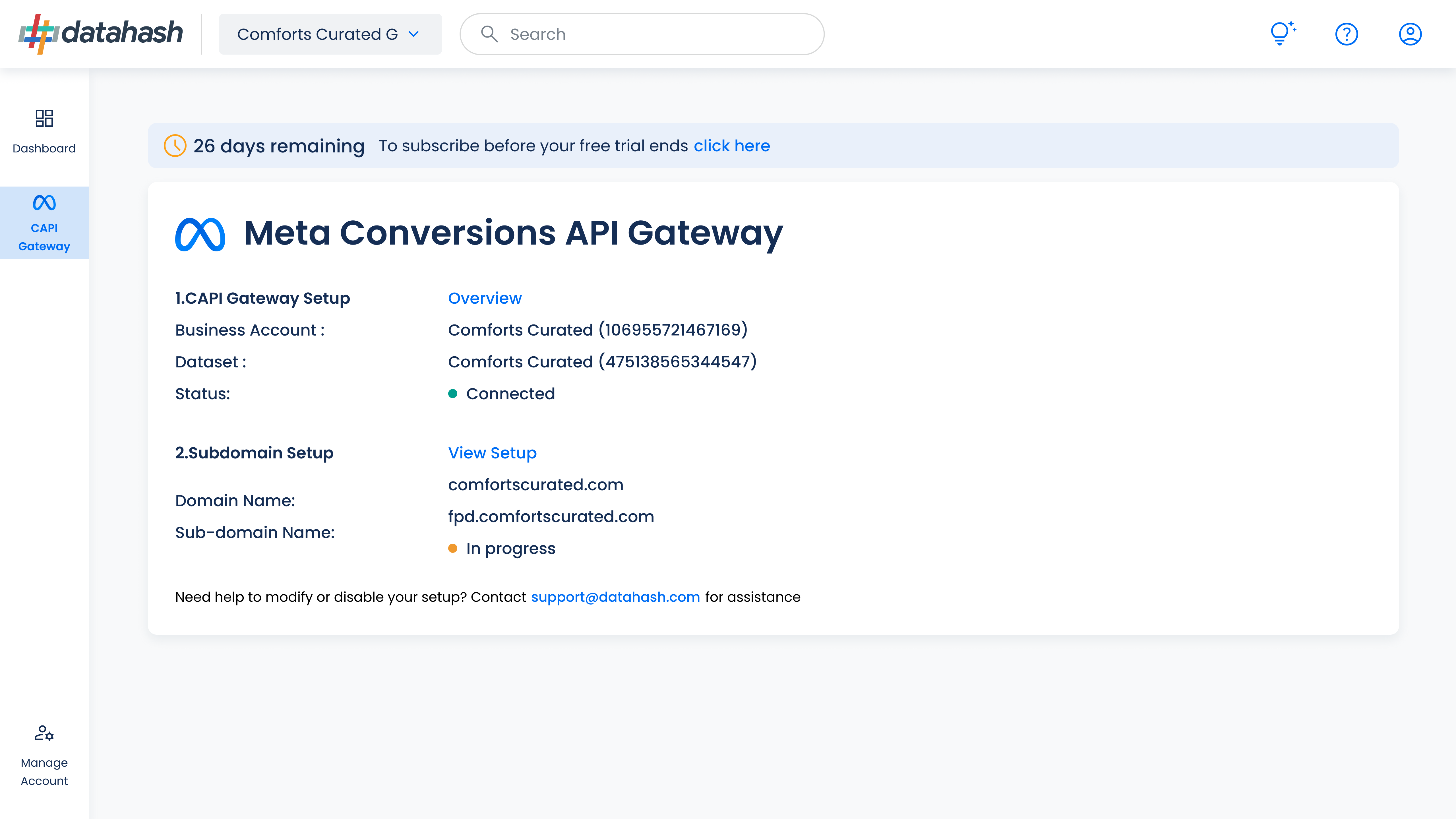Click 'comfortscurated.com' domain value
This screenshot has width=1456, height=819.
point(535,484)
